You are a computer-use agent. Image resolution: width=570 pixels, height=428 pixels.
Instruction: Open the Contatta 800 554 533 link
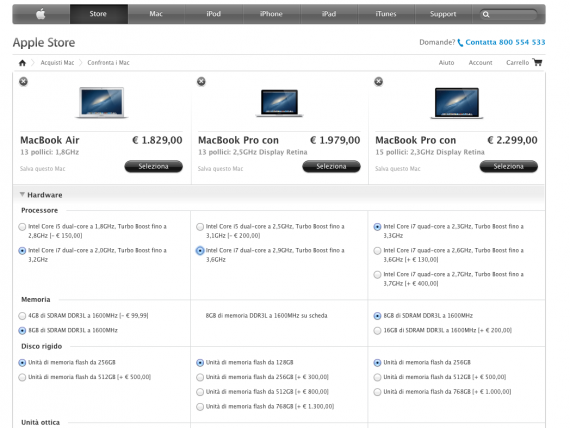(x=505, y=42)
